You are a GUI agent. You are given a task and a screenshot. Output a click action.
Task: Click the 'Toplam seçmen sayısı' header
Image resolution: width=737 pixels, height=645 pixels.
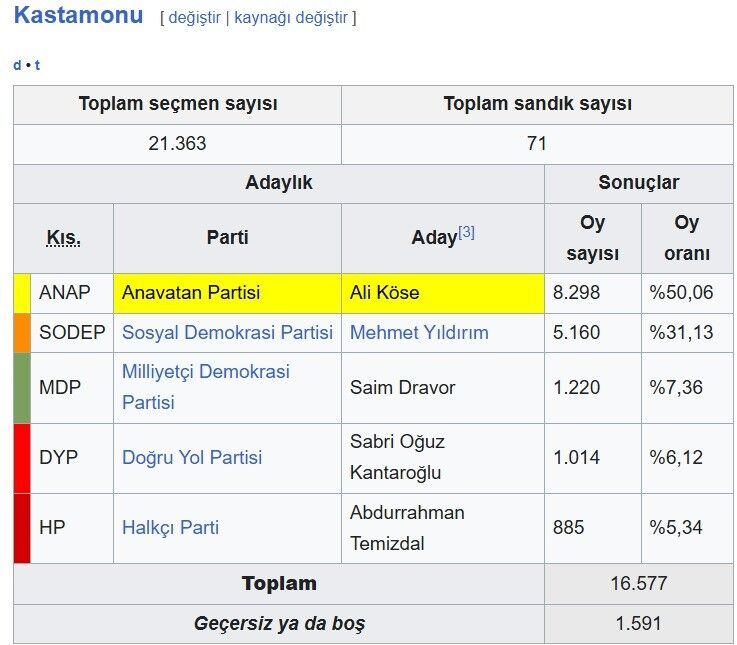pos(177,105)
